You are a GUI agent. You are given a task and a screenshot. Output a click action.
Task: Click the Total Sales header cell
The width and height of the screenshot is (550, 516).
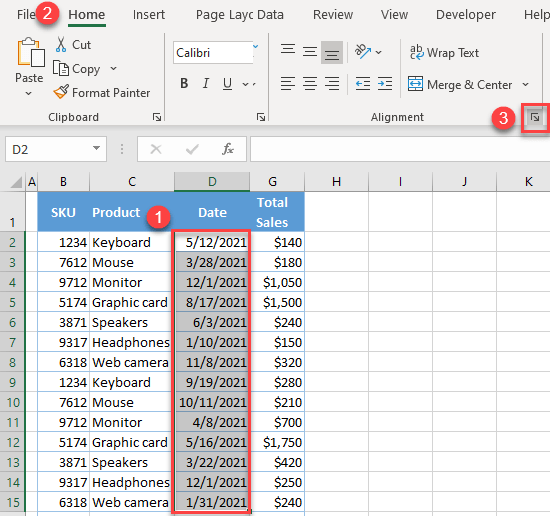277,212
